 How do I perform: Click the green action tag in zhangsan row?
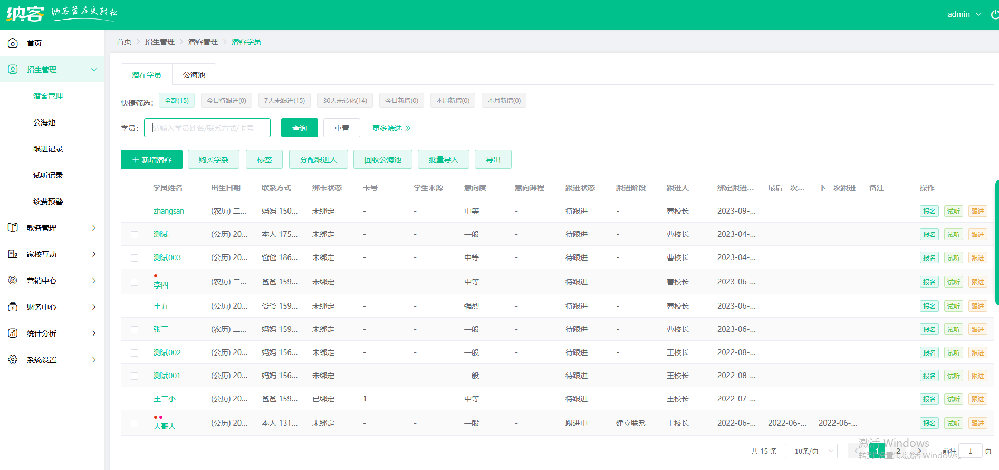pos(930,211)
